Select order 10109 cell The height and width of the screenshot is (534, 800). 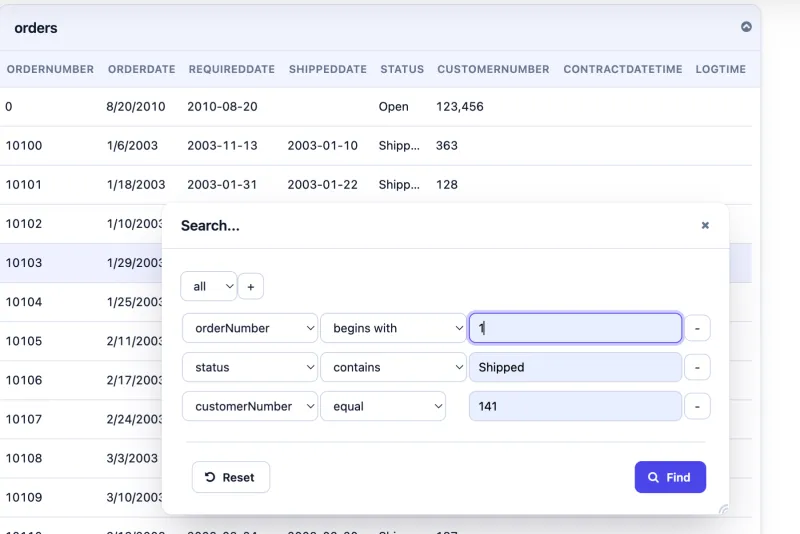(x=24, y=498)
